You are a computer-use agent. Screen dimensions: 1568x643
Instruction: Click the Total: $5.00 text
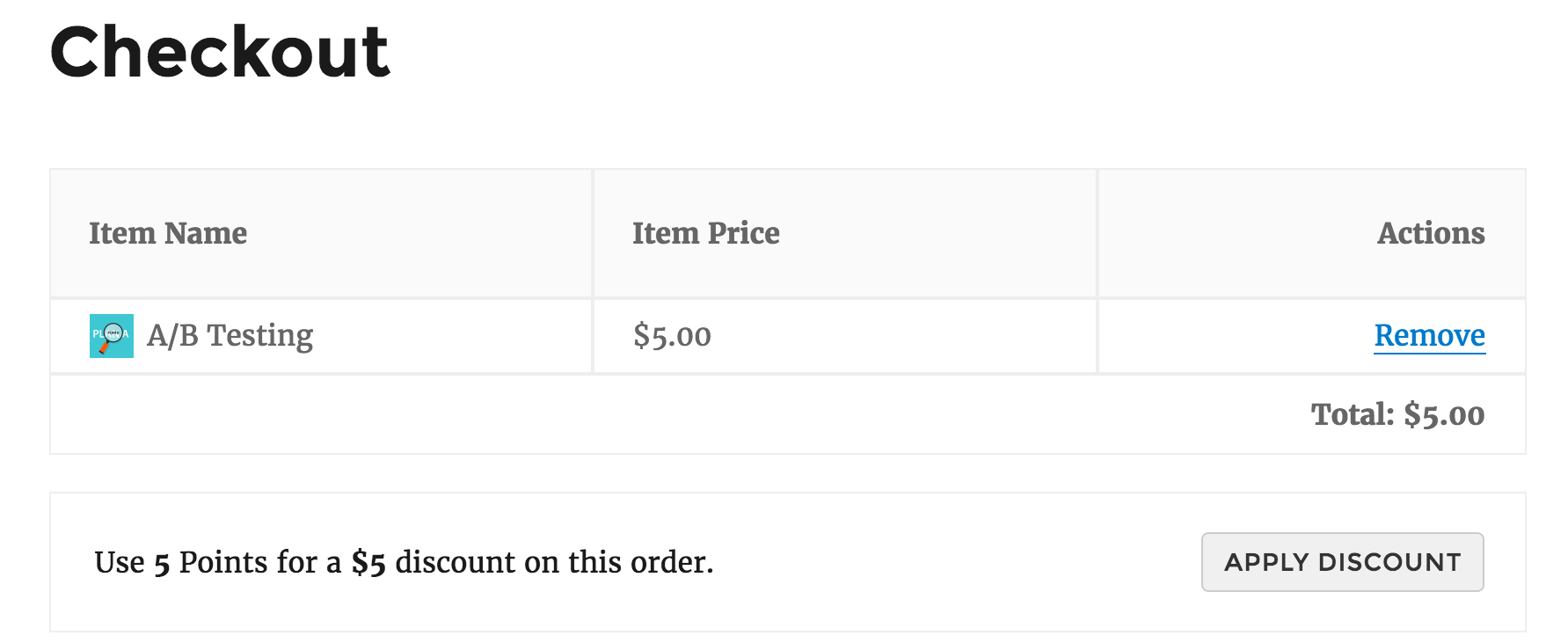click(1397, 413)
